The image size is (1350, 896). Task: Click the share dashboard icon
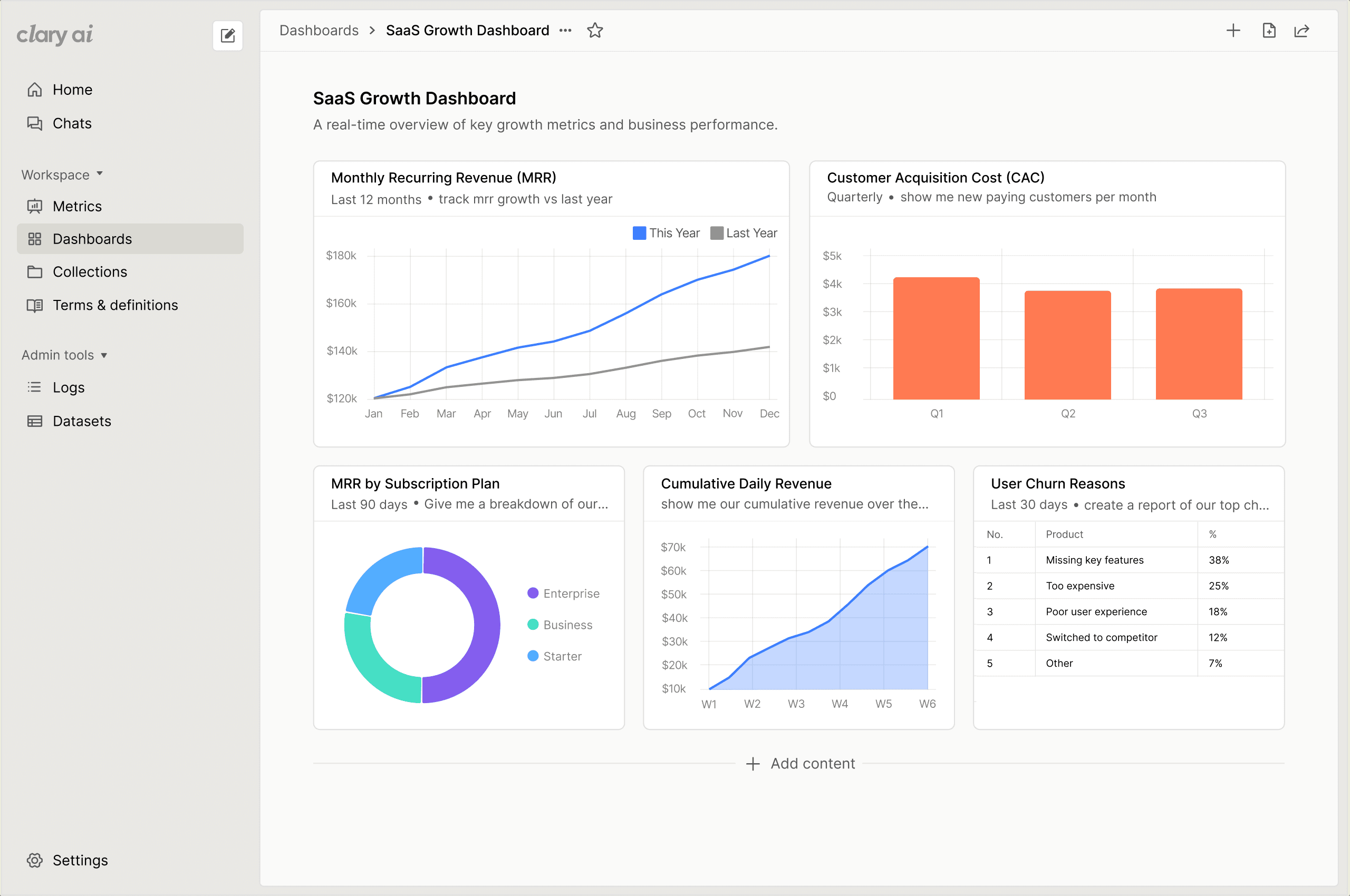click(x=1302, y=30)
